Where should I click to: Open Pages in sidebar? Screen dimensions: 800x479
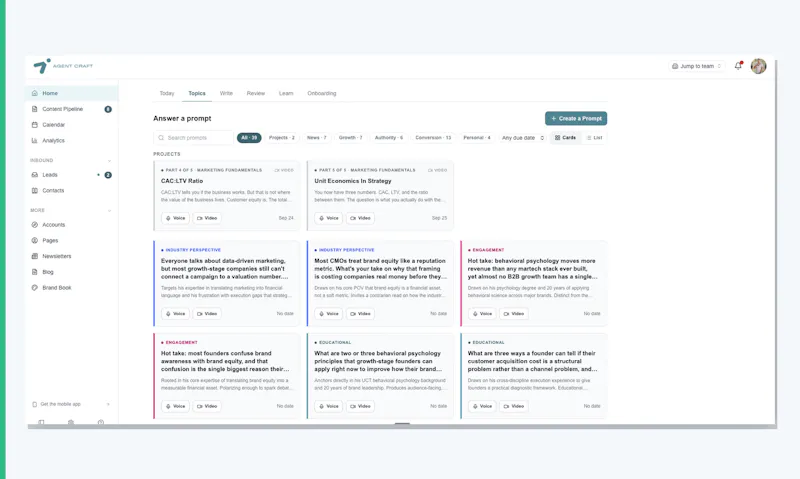pos(71,241)
